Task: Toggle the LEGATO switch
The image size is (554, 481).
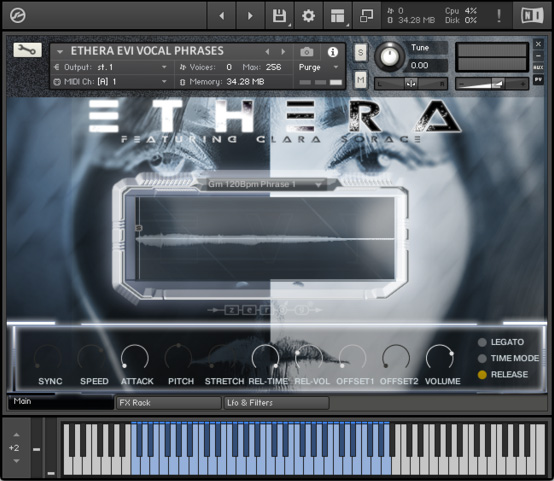Action: tap(482, 342)
